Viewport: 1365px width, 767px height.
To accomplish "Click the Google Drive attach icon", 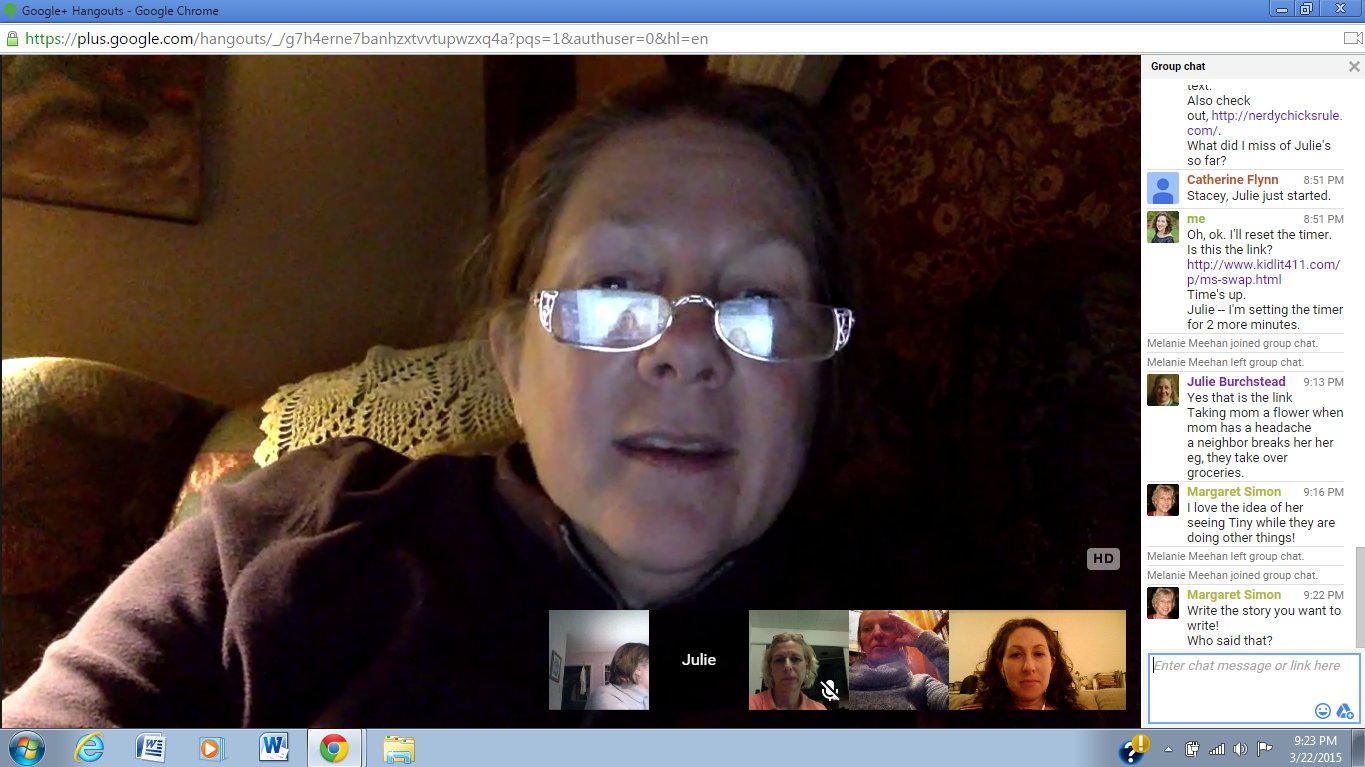I will (1346, 711).
